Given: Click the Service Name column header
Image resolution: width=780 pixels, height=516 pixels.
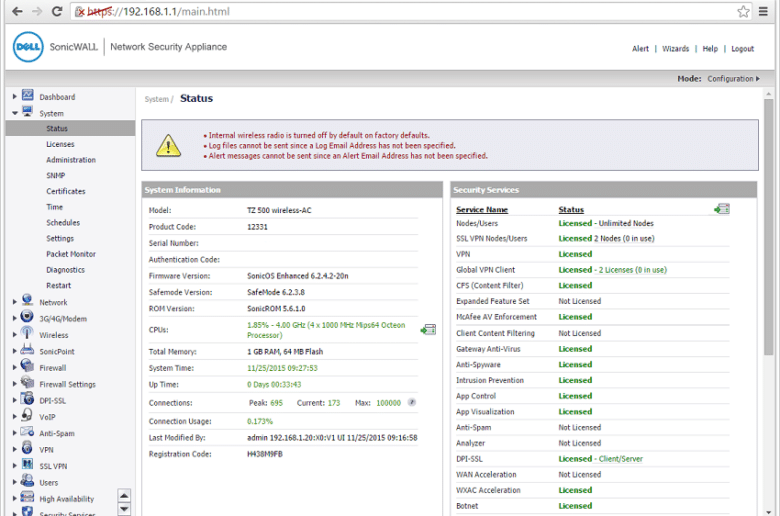Looking at the screenshot, I should [482, 209].
